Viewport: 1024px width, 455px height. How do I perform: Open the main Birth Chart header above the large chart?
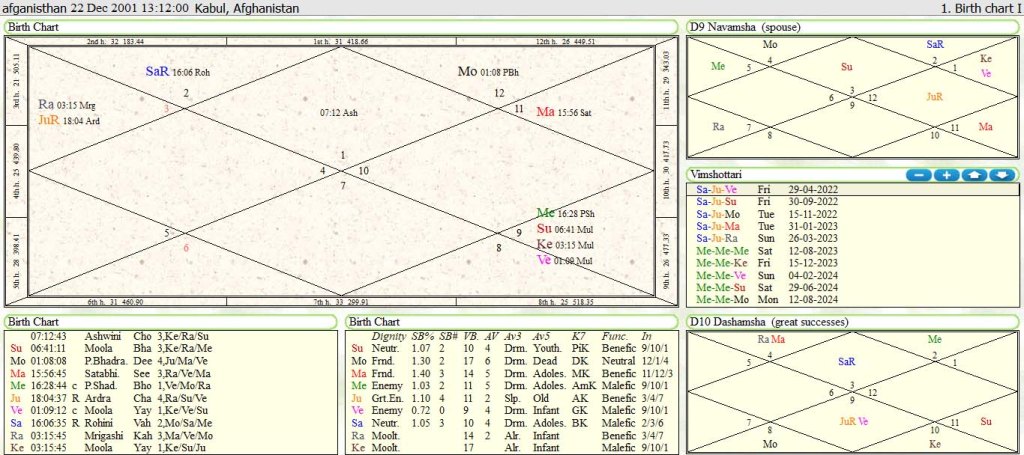(33, 27)
